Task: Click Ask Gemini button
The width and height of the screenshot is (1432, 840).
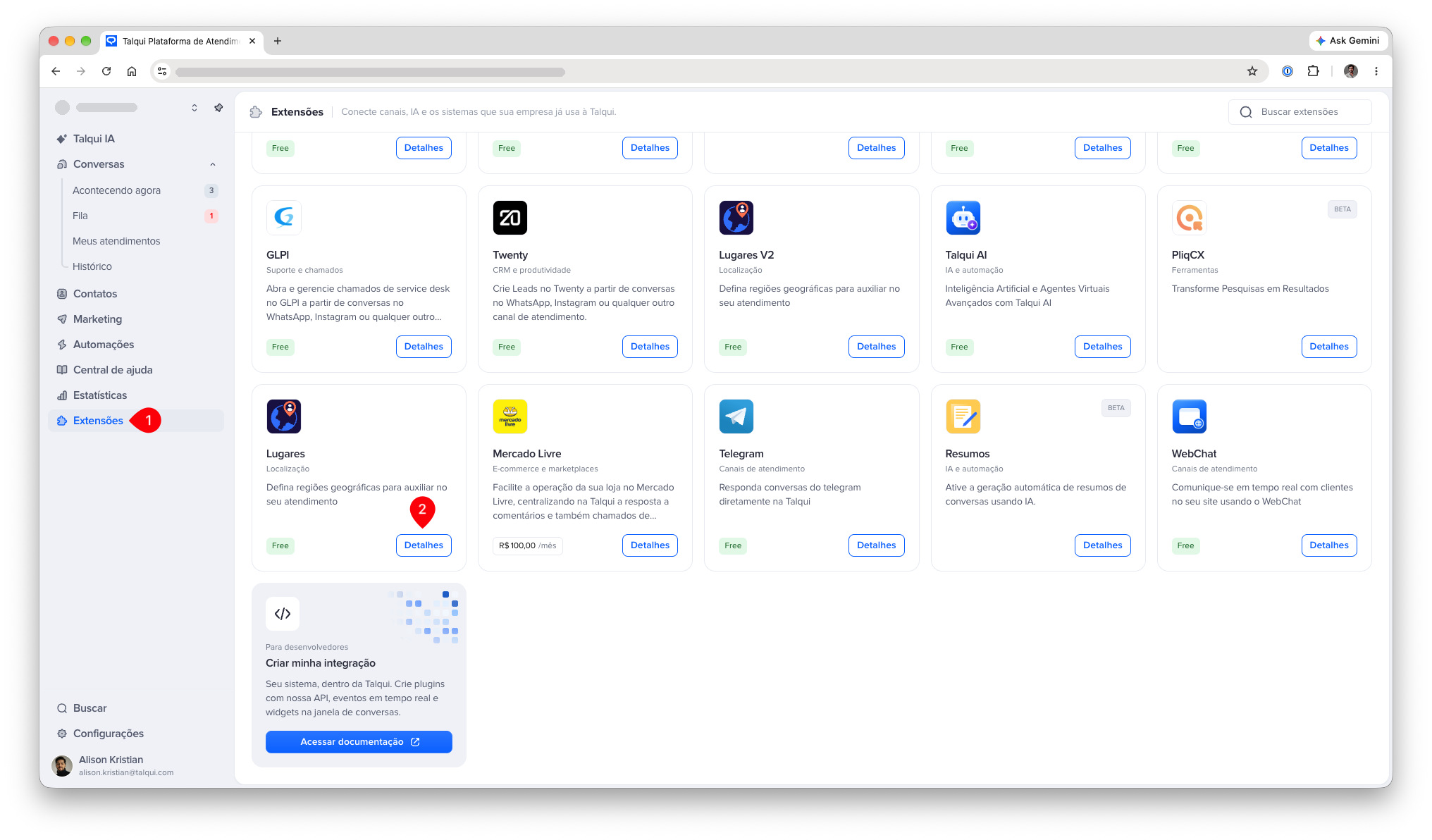Action: click(x=1347, y=41)
